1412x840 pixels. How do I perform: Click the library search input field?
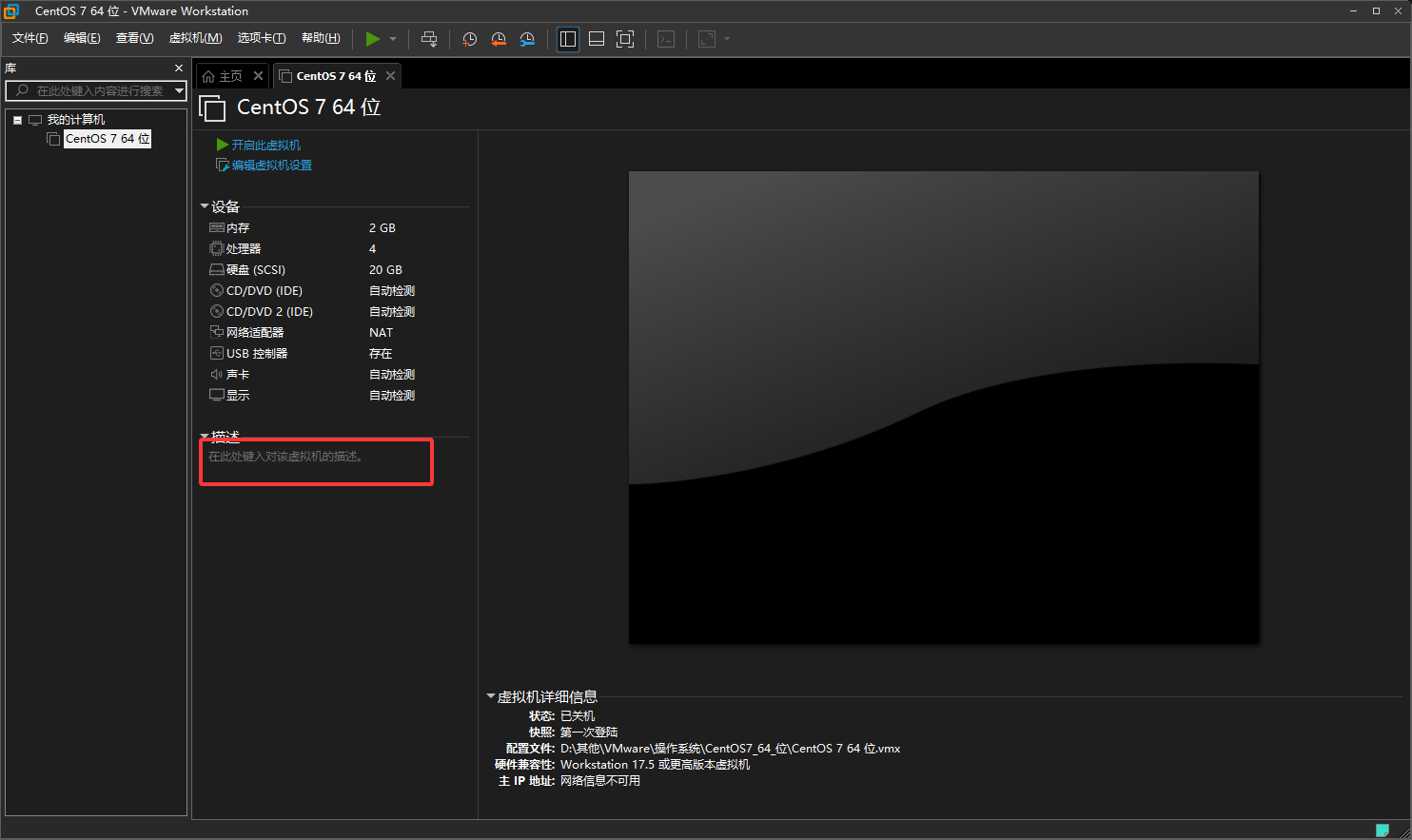(89, 90)
